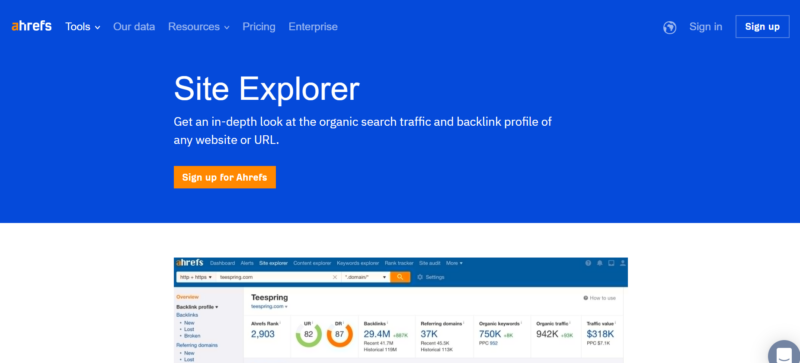Open the teespring.com dropdown under Teespring
The image size is (800, 363).
(x=269, y=306)
